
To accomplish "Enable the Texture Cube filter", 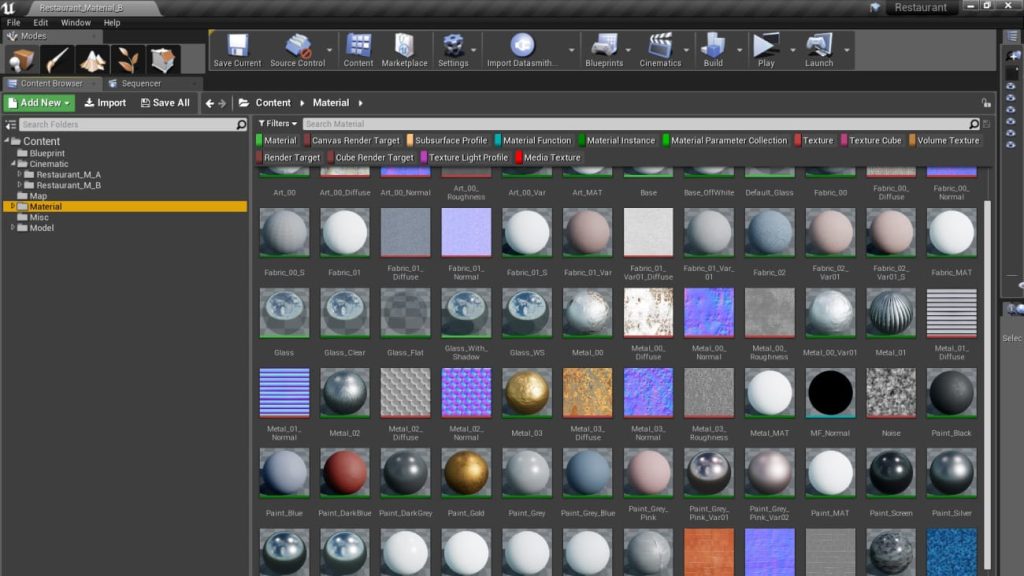I will (874, 141).
